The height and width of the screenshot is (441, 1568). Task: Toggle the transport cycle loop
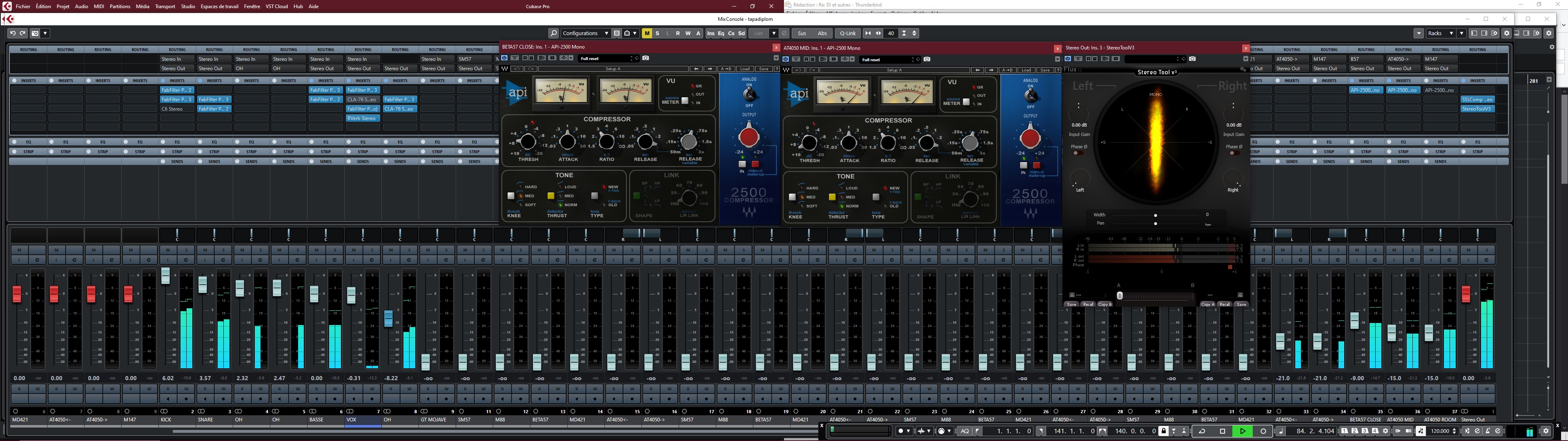click(x=1202, y=431)
